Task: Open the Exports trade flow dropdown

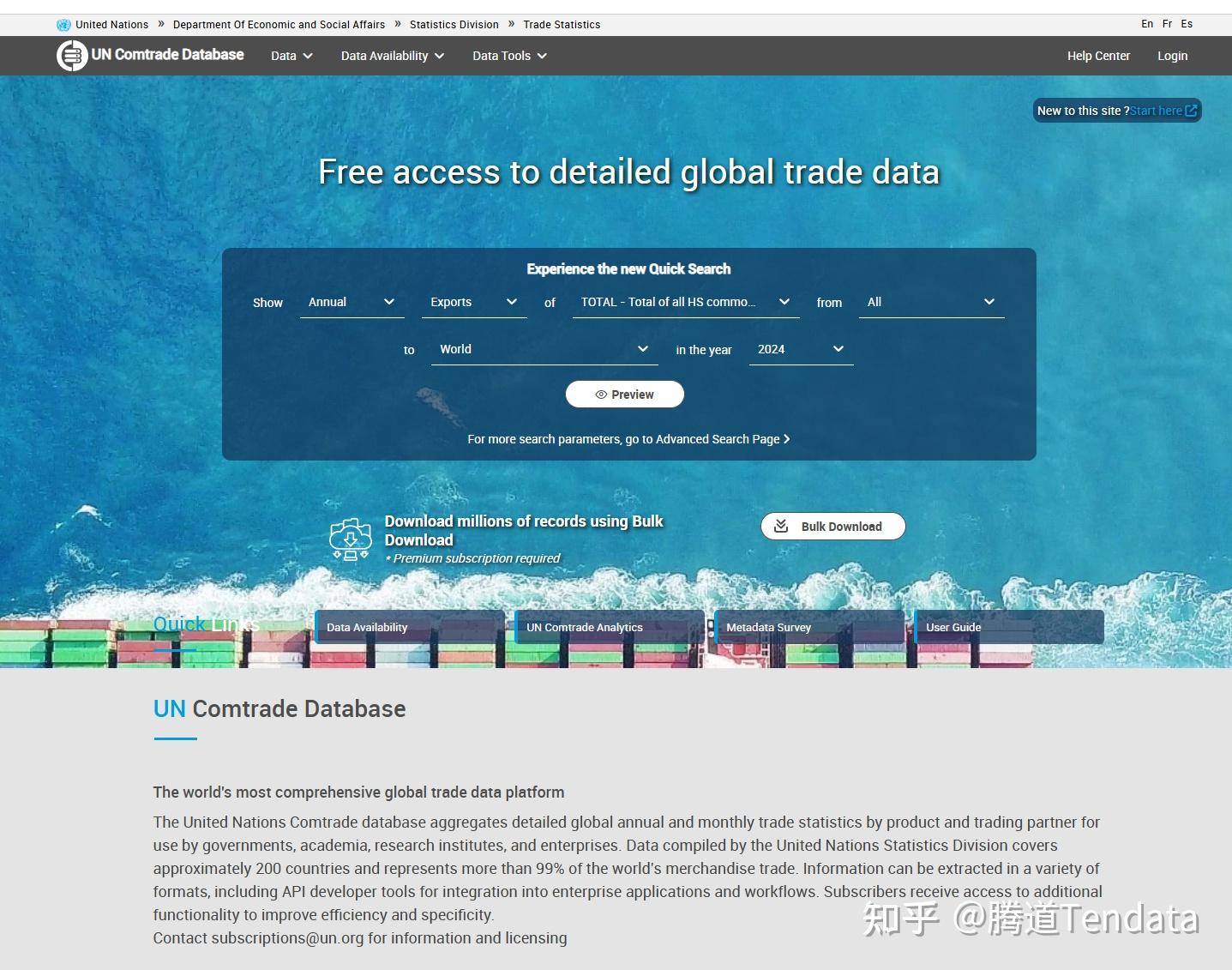Action: pos(474,302)
